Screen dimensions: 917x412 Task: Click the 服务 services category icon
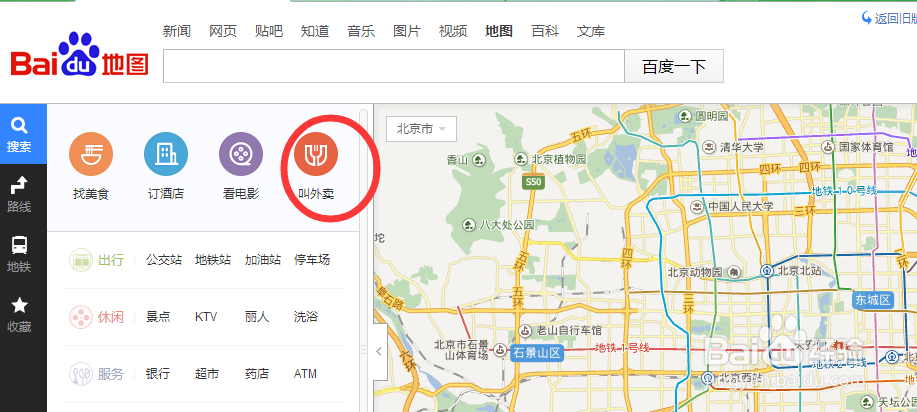pos(81,373)
